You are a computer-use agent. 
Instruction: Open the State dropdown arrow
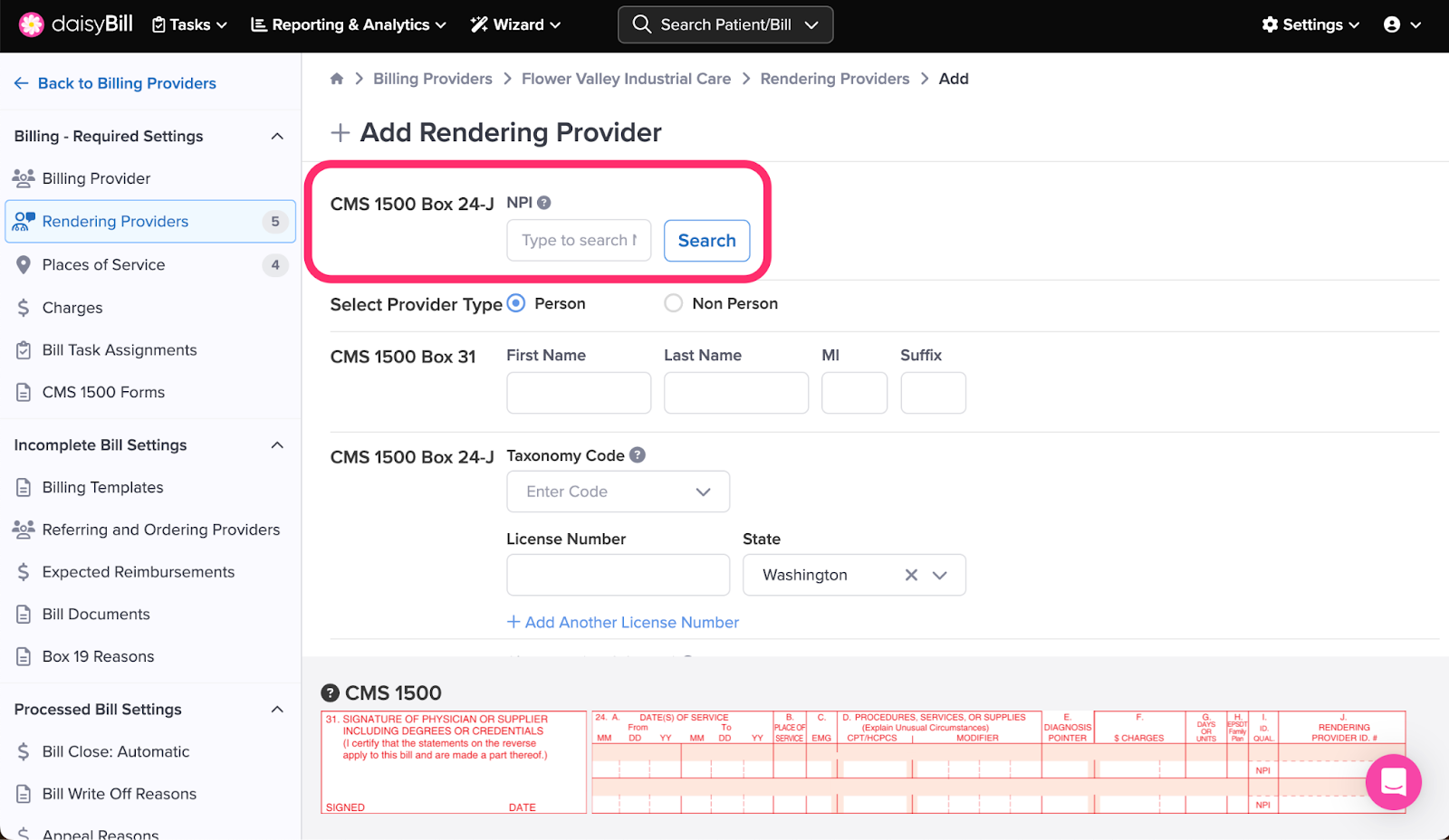(x=940, y=575)
